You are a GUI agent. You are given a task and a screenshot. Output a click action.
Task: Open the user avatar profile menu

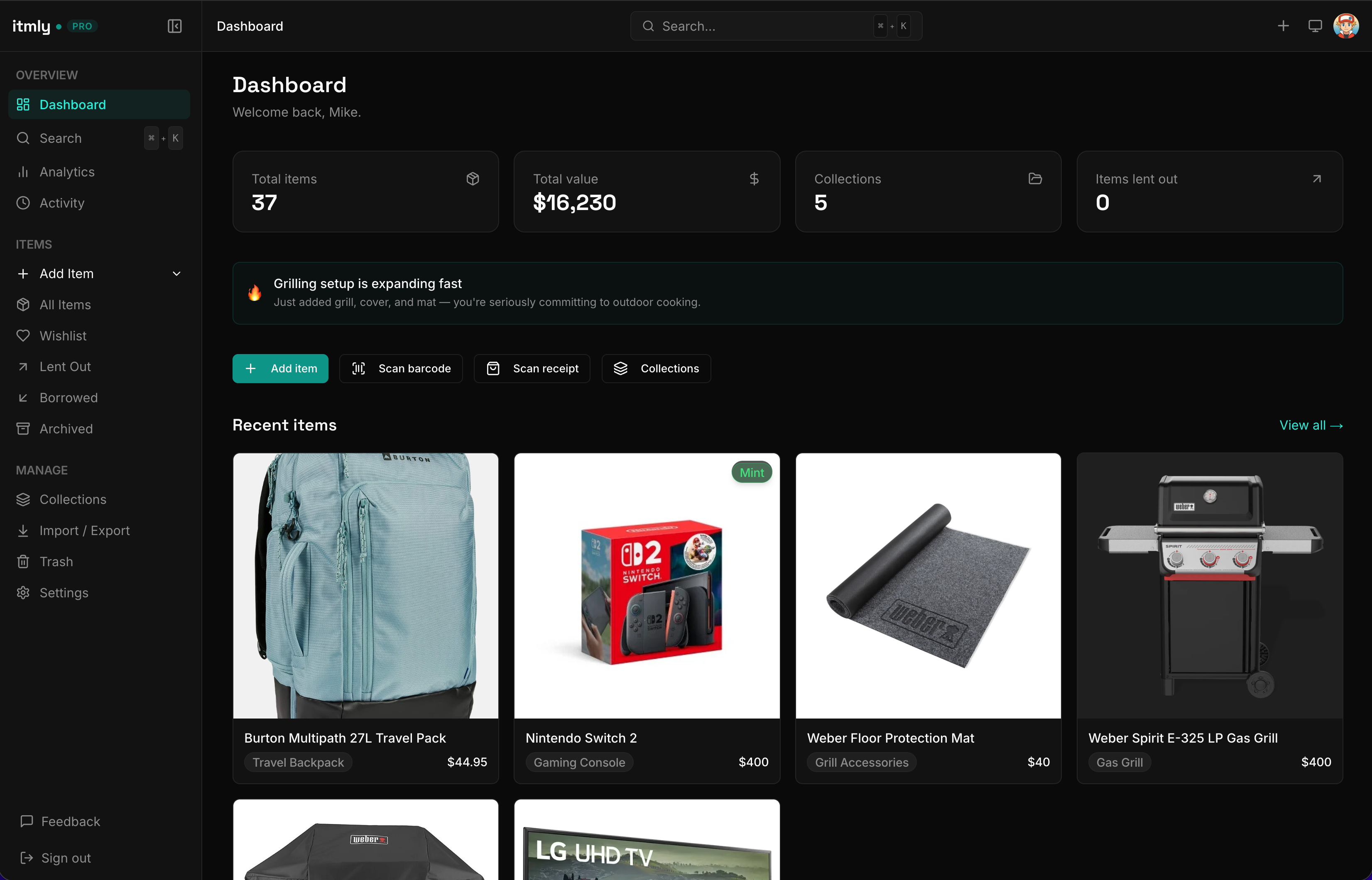coord(1346,26)
